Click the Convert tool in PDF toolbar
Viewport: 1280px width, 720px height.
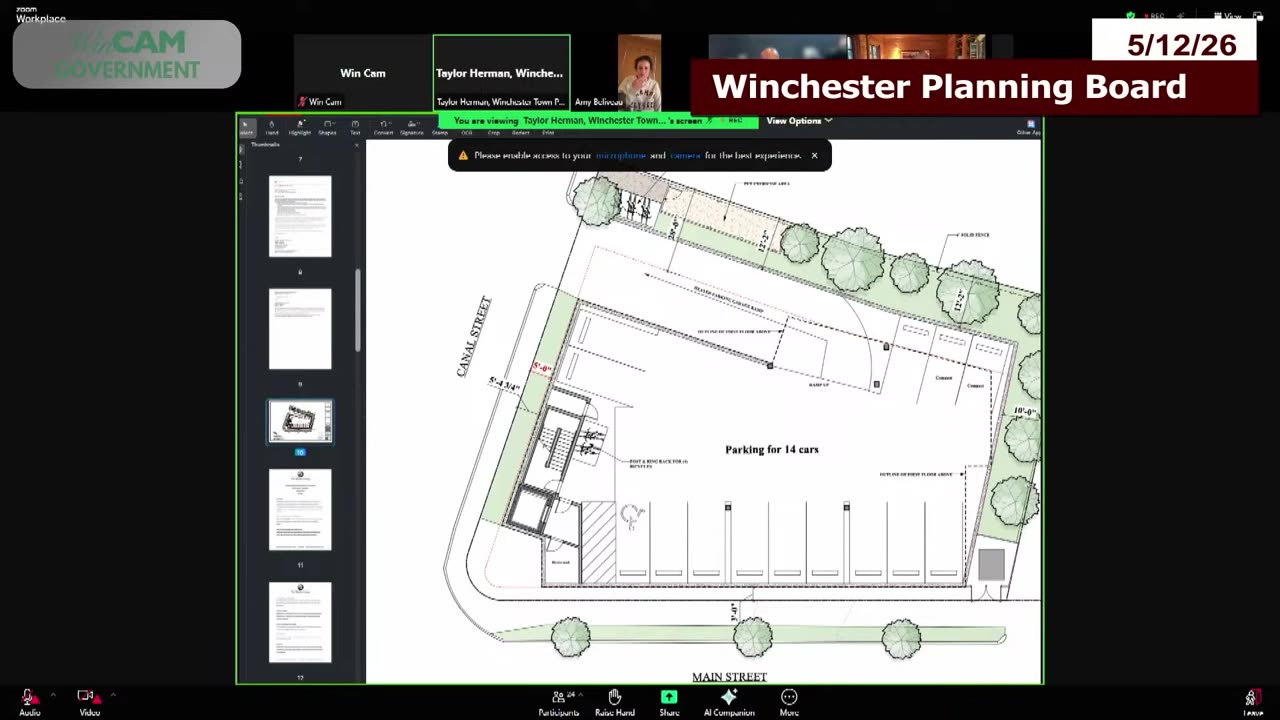(383, 127)
